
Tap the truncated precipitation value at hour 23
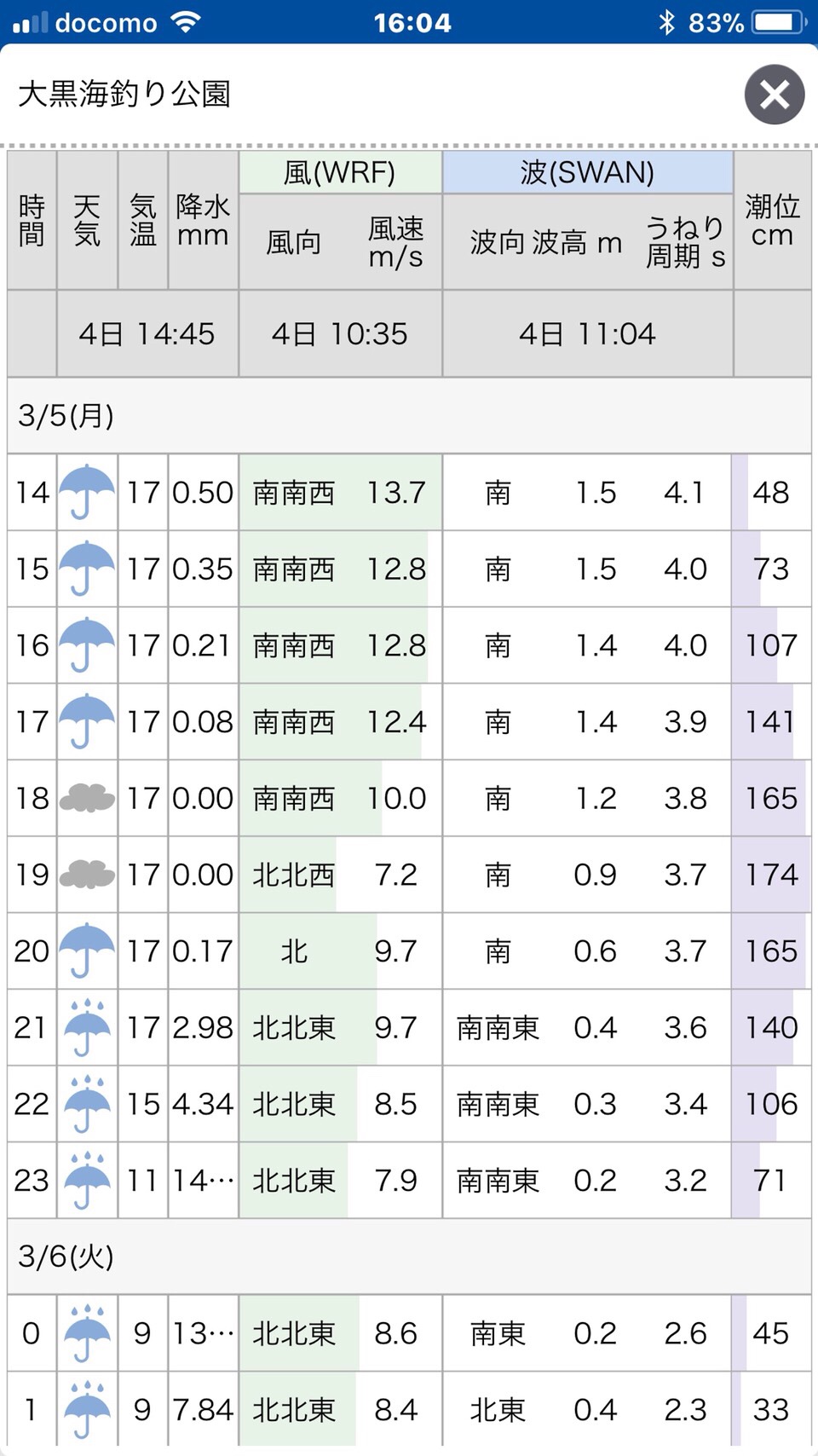(203, 1181)
